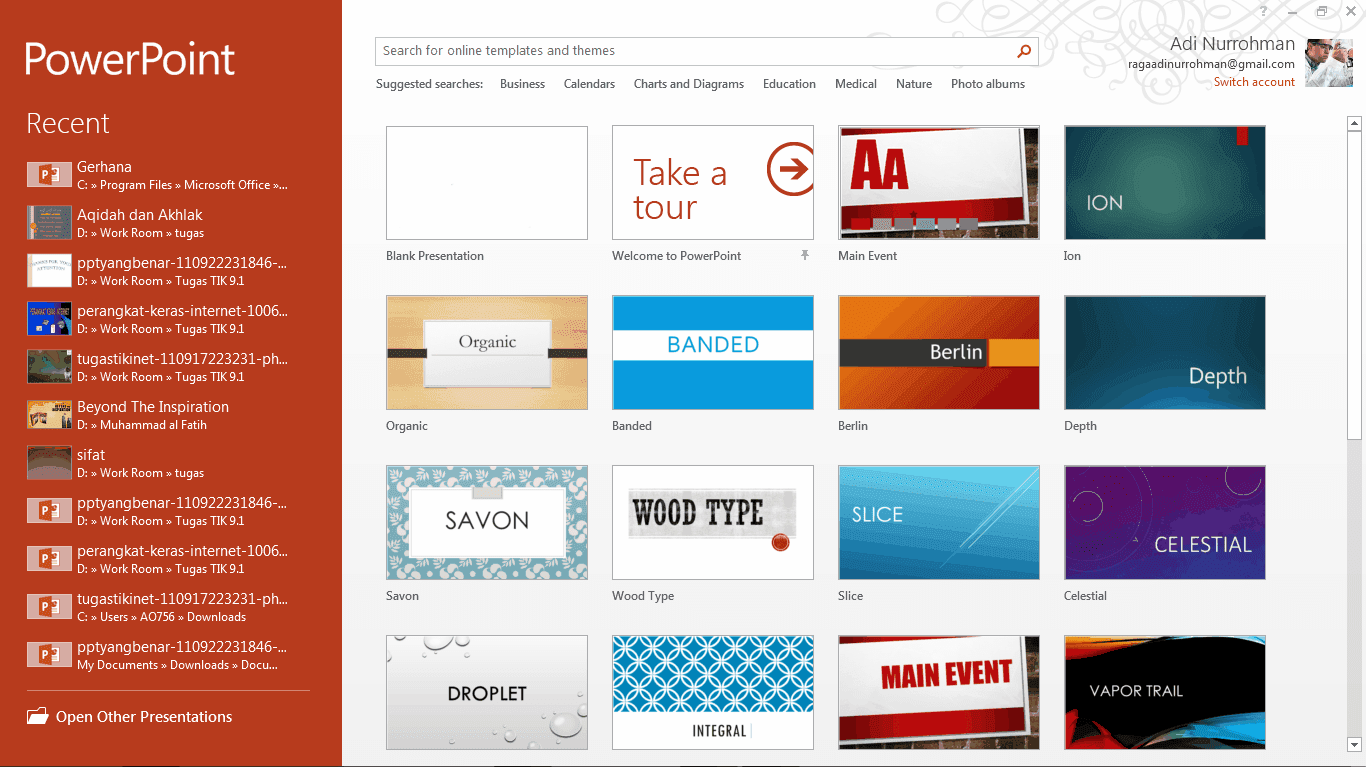Viewport: 1366px width, 767px height.
Task: Click the search magnifier icon
Action: (1024, 51)
